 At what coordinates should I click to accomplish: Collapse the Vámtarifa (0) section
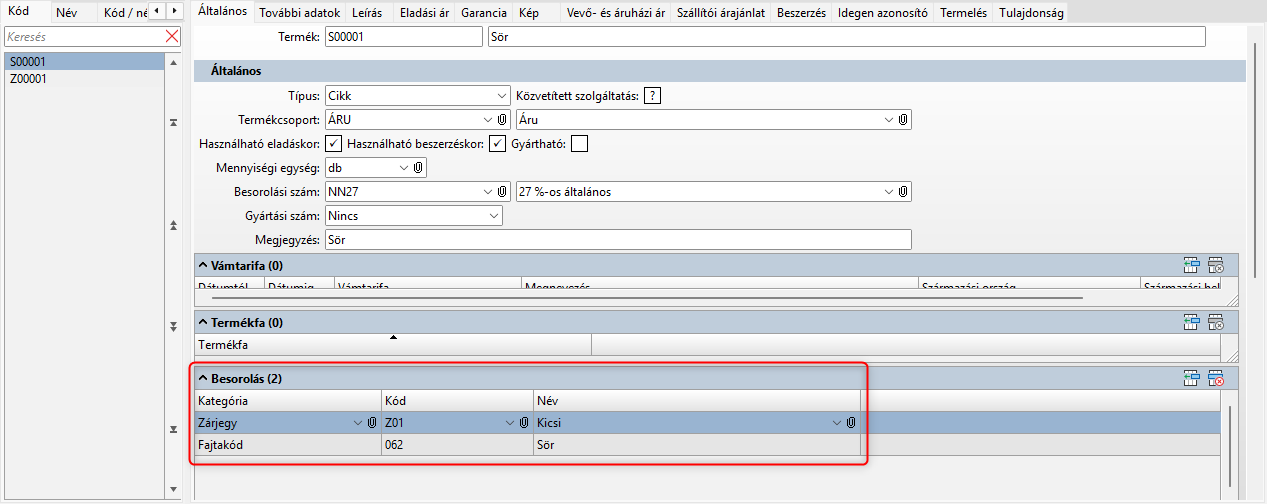point(203,266)
